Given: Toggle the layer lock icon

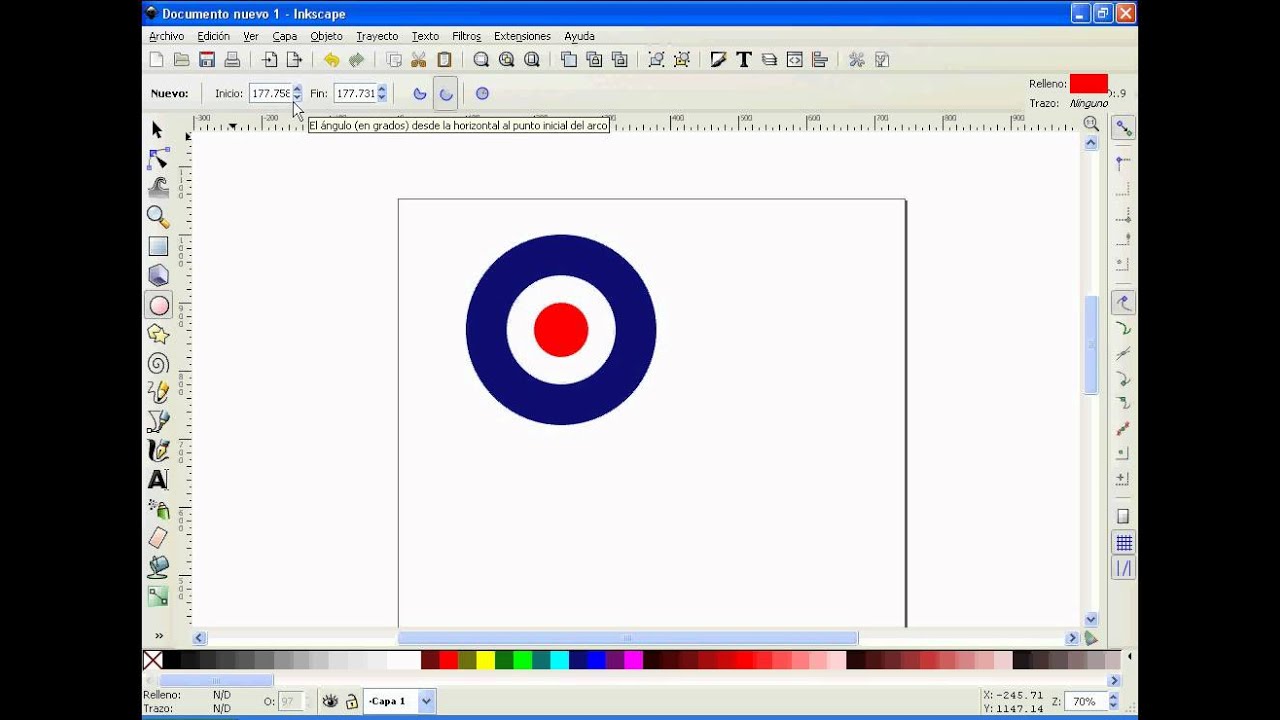Looking at the screenshot, I should tap(352, 702).
